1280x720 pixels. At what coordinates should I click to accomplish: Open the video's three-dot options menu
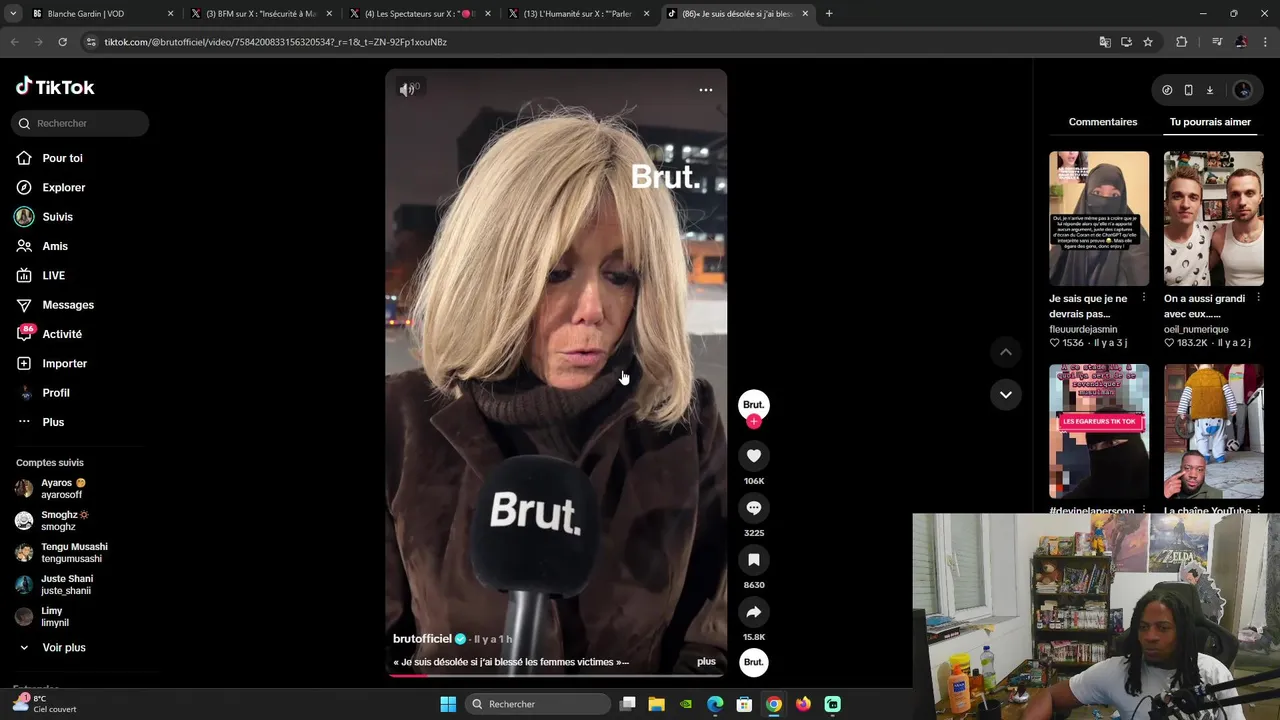[706, 90]
